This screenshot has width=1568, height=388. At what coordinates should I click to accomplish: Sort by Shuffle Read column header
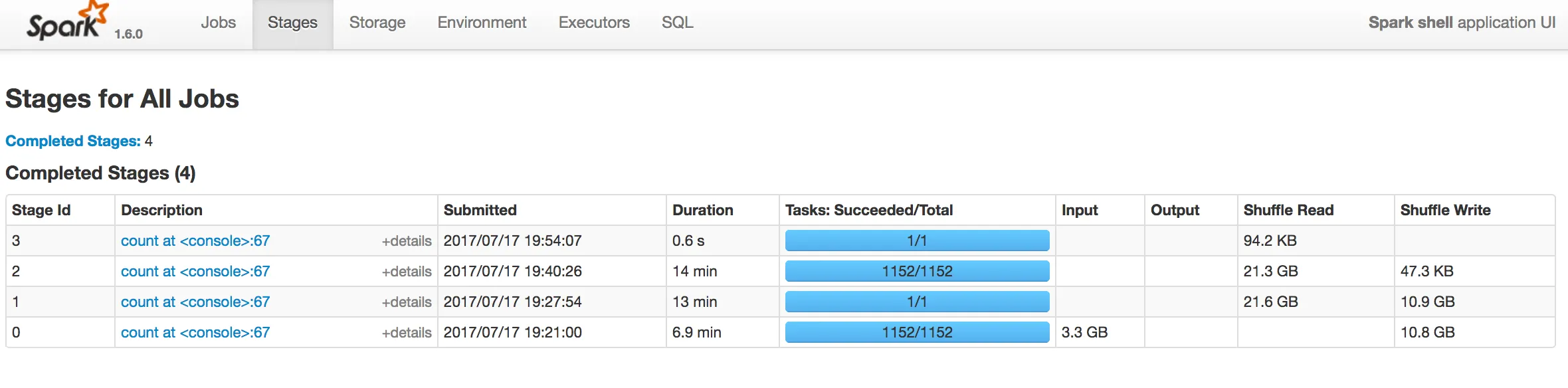tap(1288, 210)
